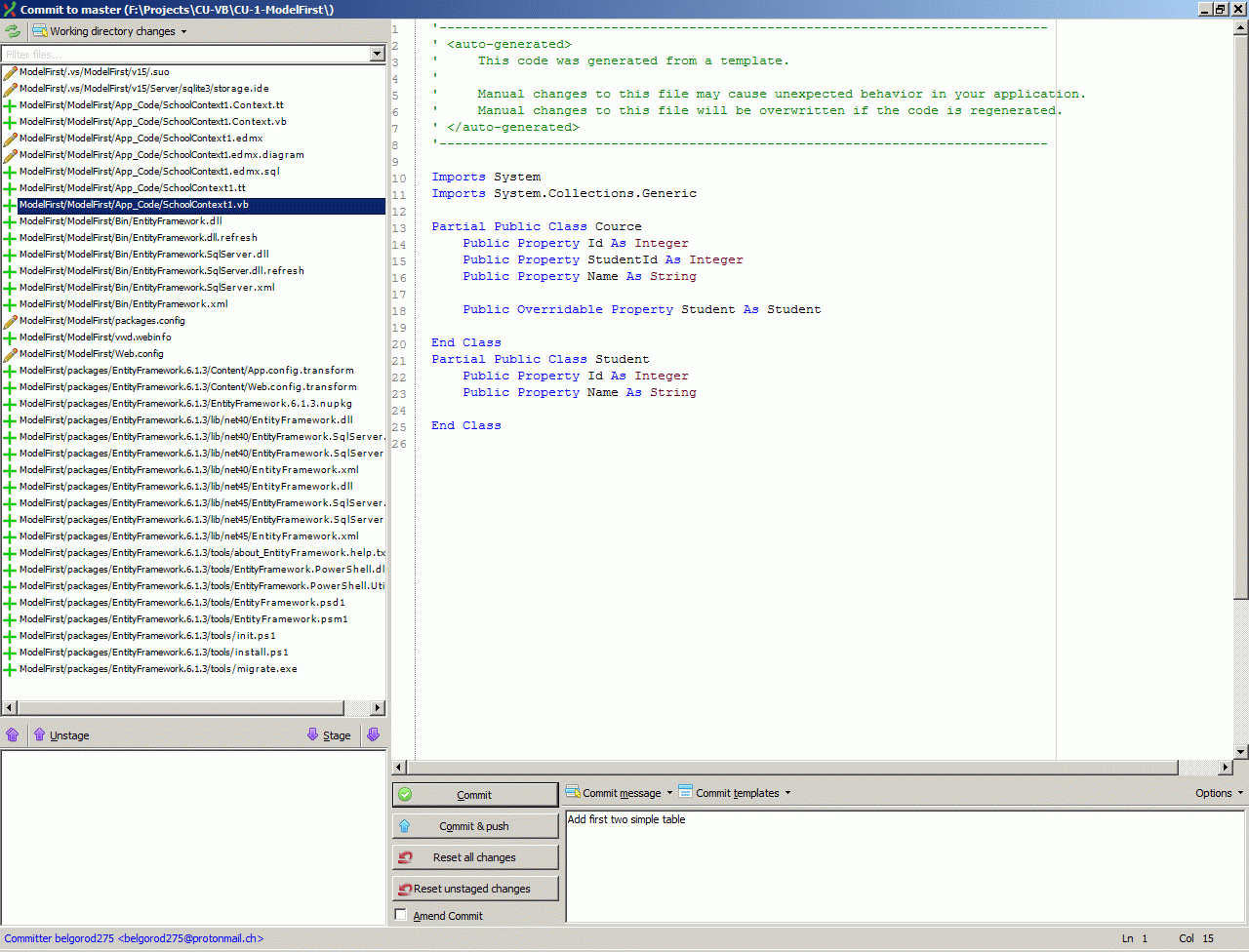Open the Commit templates dropdown

[x=735, y=793]
